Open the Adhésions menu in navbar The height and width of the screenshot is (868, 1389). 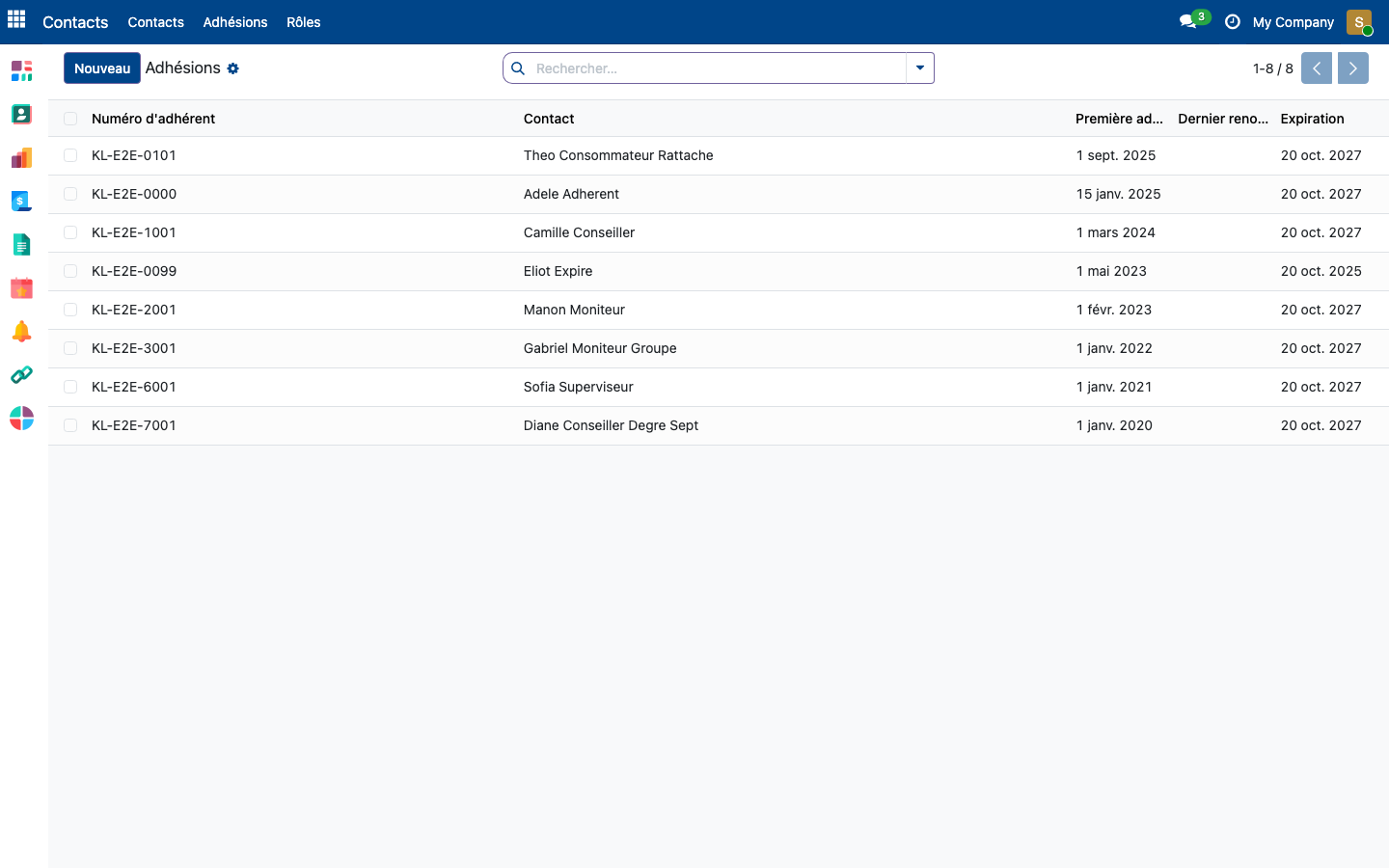(235, 22)
